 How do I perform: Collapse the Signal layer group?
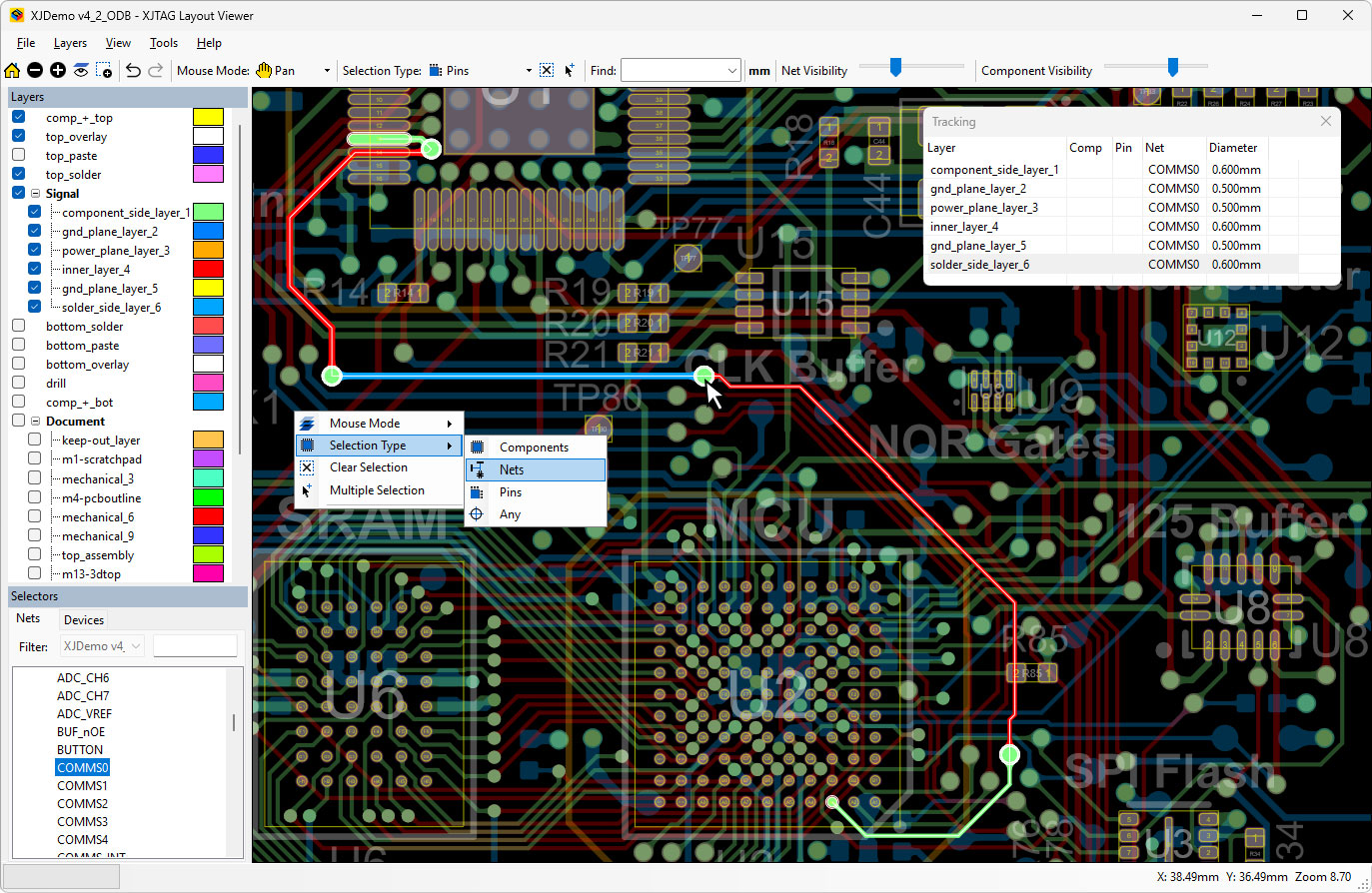(36, 194)
